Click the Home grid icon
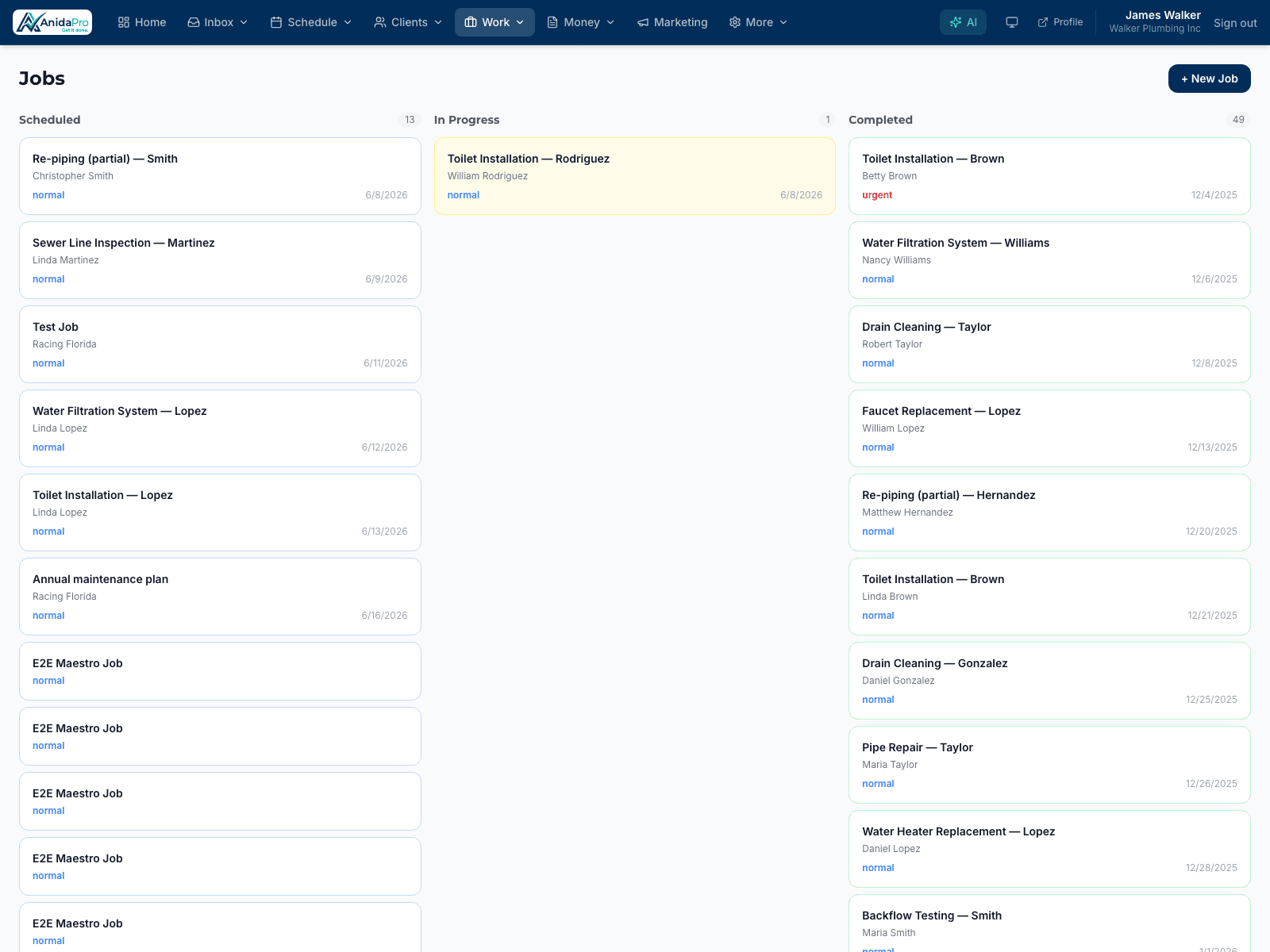Viewport: 1270px width, 952px height. point(124,22)
